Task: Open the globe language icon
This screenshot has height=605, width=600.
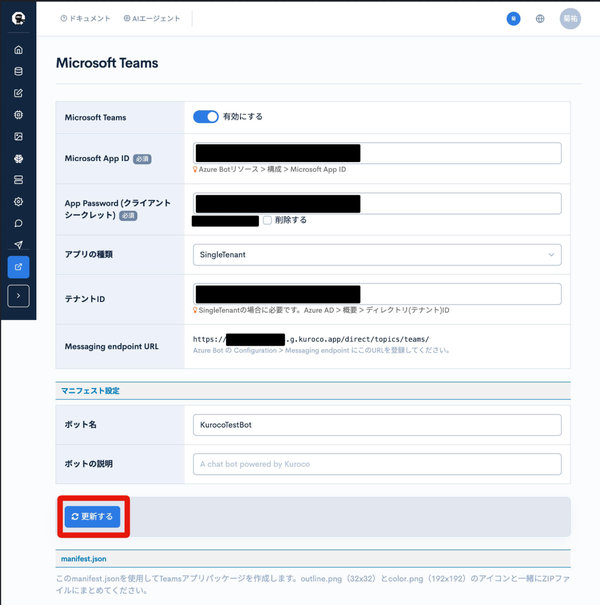Action: (540, 19)
